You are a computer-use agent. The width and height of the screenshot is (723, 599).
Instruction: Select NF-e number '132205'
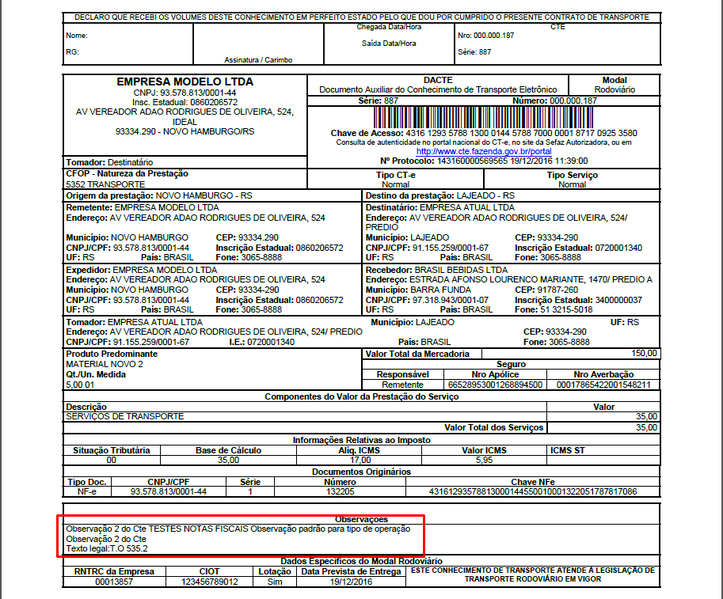(x=340, y=492)
